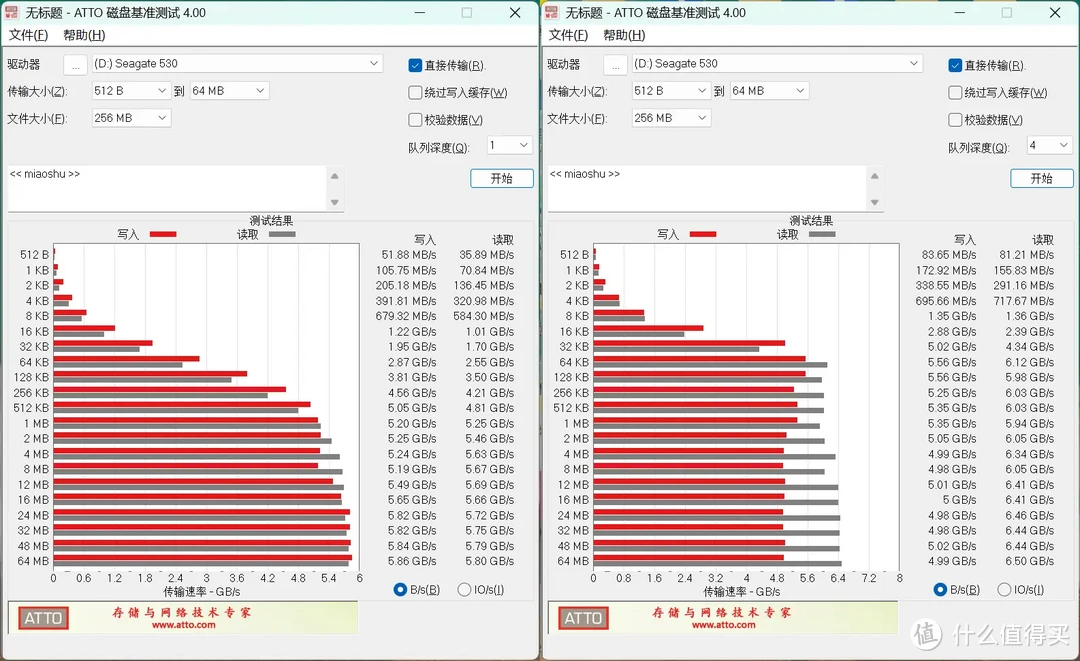Image resolution: width=1080 pixels, height=661 pixels.
Task: Open queue depth 1 dropdown in left window
Action: [509, 145]
